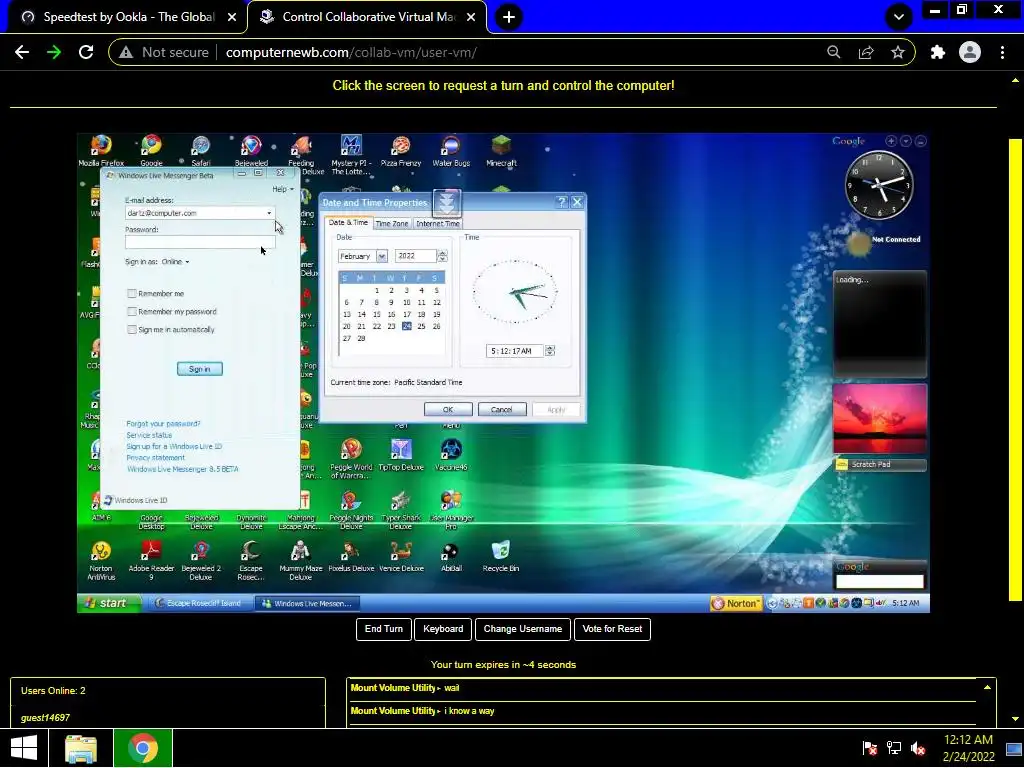Open the Help menu dropdown in Messenger

pos(283,189)
